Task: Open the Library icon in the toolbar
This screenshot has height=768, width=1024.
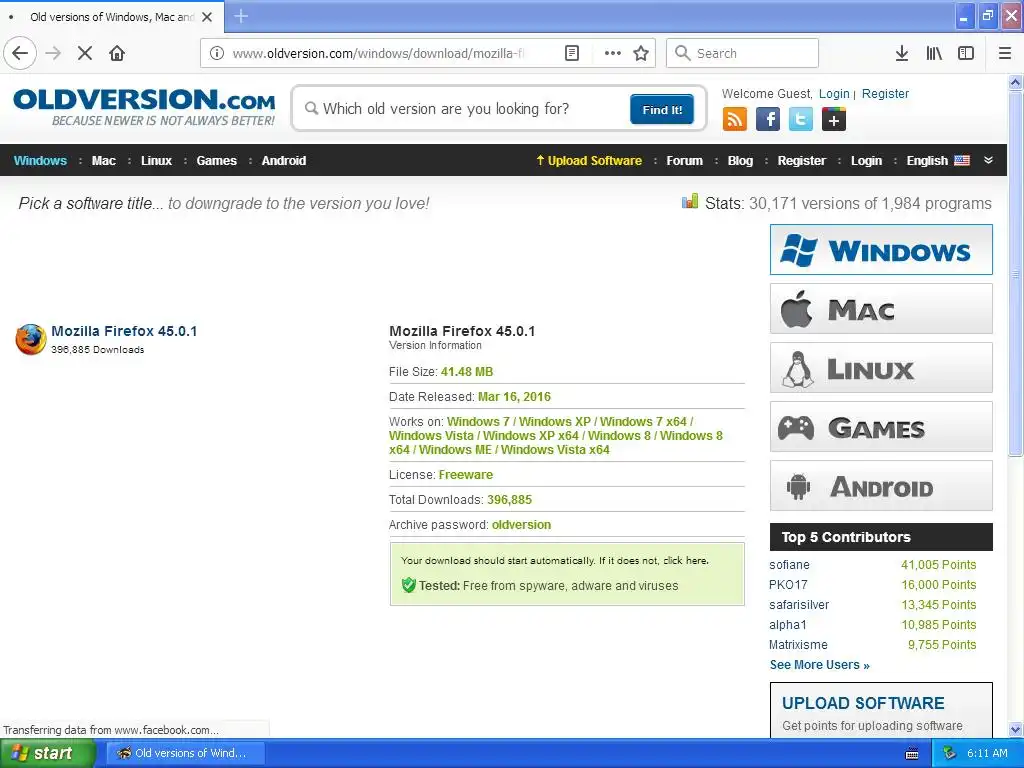Action: (934, 53)
